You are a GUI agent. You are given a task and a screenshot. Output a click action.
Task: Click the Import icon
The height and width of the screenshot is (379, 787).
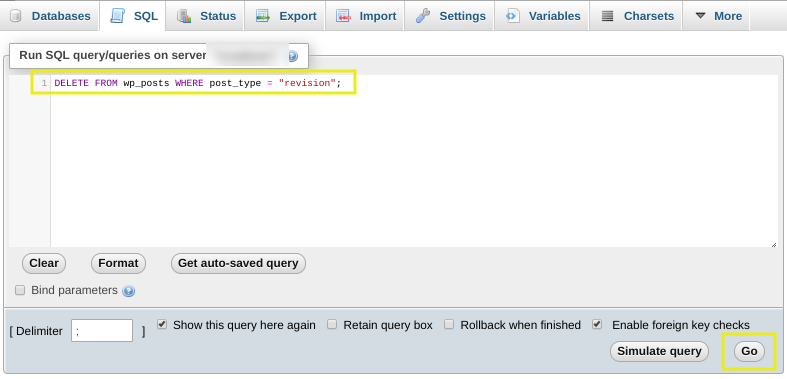point(343,16)
